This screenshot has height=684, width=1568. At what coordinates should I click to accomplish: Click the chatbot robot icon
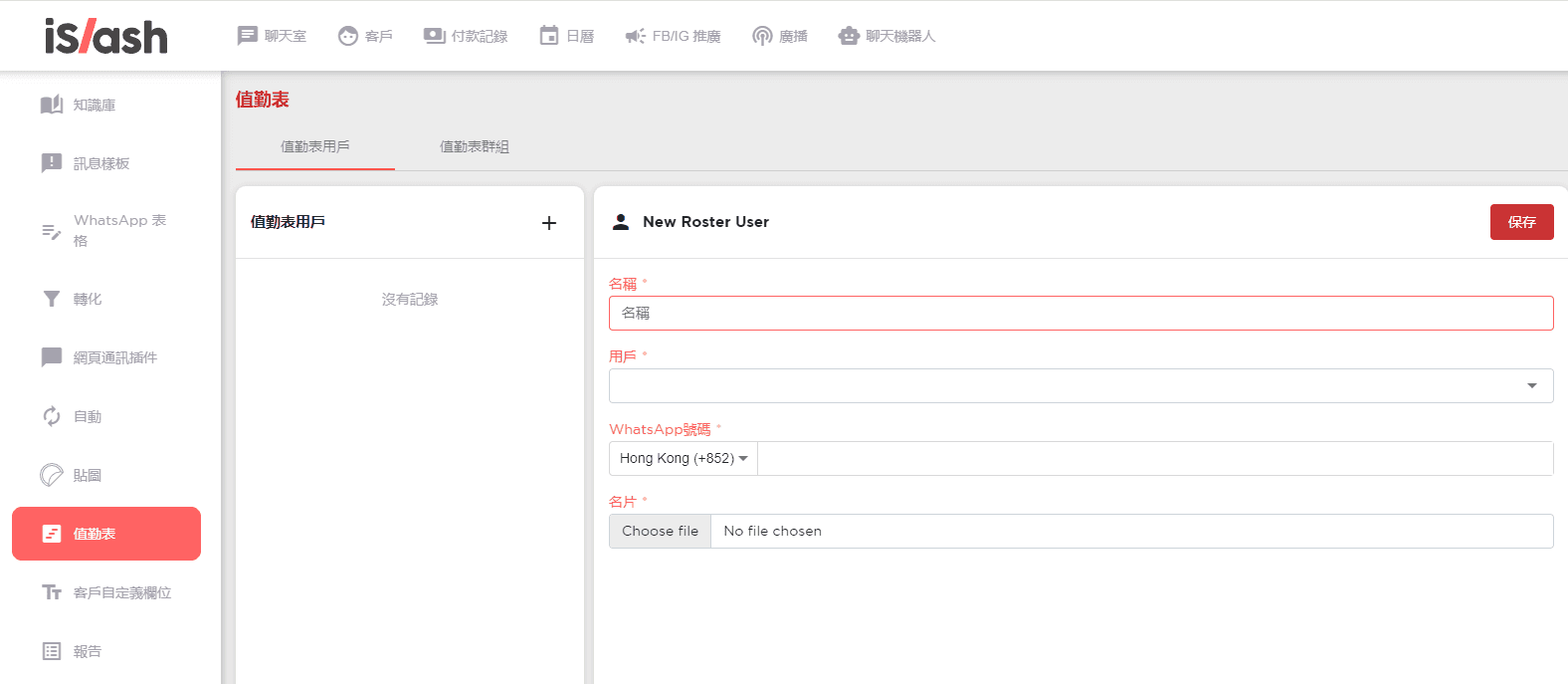pos(849,36)
